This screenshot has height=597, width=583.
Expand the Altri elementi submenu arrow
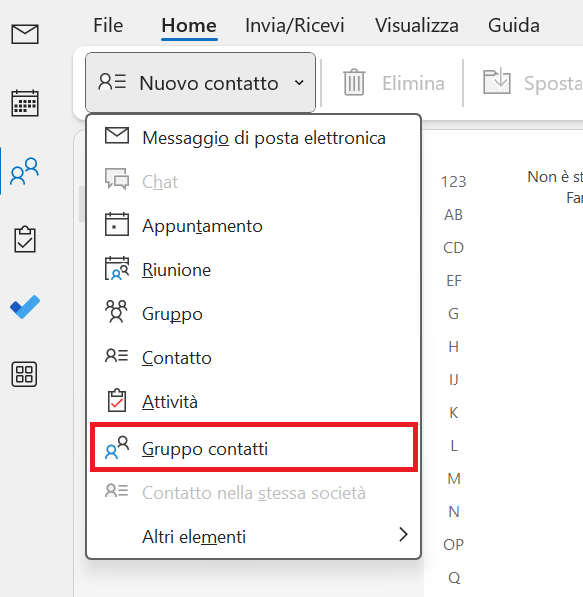coord(403,535)
